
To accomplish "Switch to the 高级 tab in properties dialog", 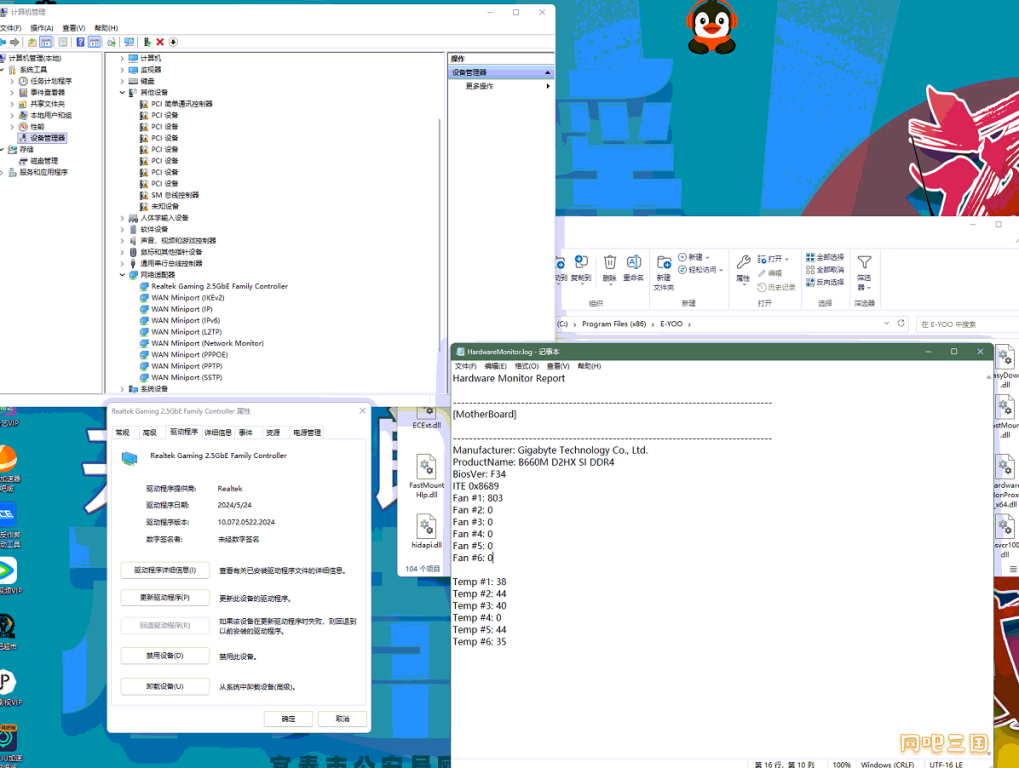I will [x=150, y=433].
